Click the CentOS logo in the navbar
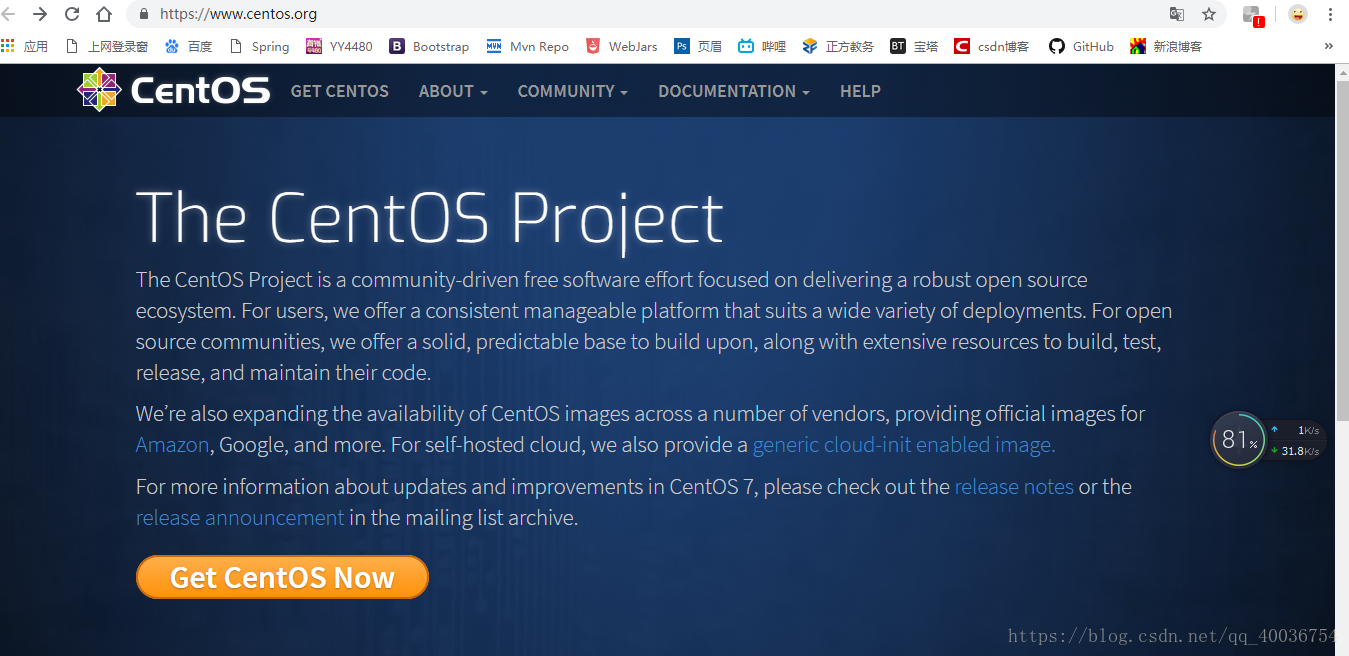Image resolution: width=1349 pixels, height=656 pixels. point(174,90)
